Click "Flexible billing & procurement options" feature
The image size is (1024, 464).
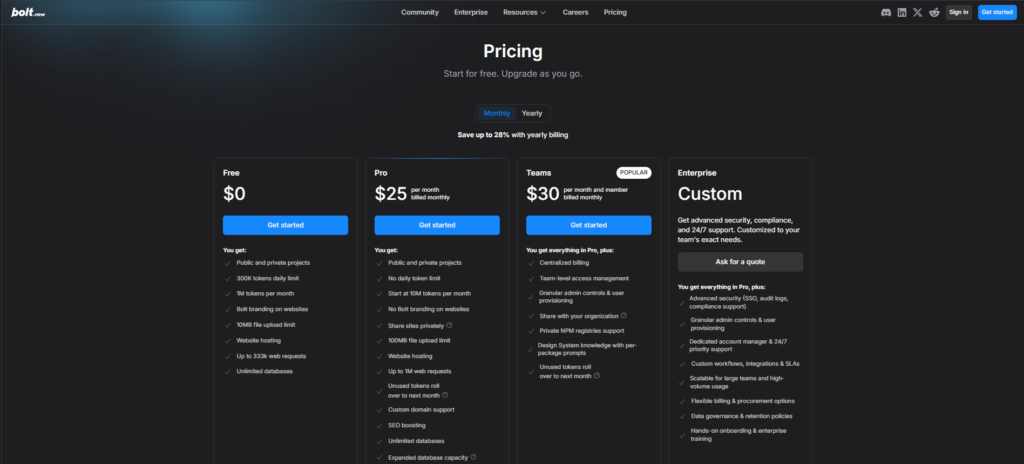point(743,401)
